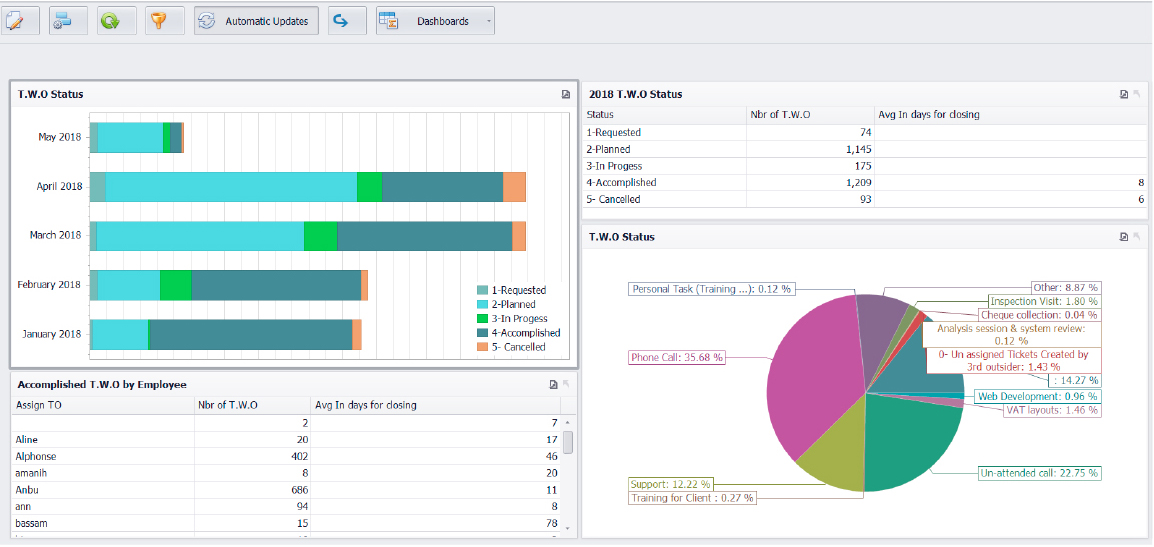This screenshot has width=1154, height=547.
Task: Click the April 2018 Planned bar segment
Action: pos(230,187)
